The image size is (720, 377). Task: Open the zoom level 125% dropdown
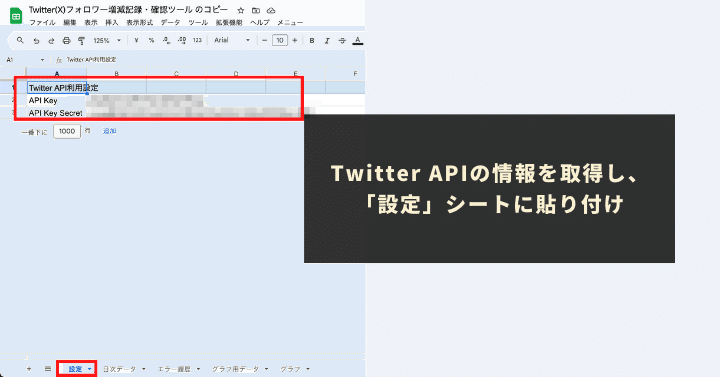tap(107, 40)
